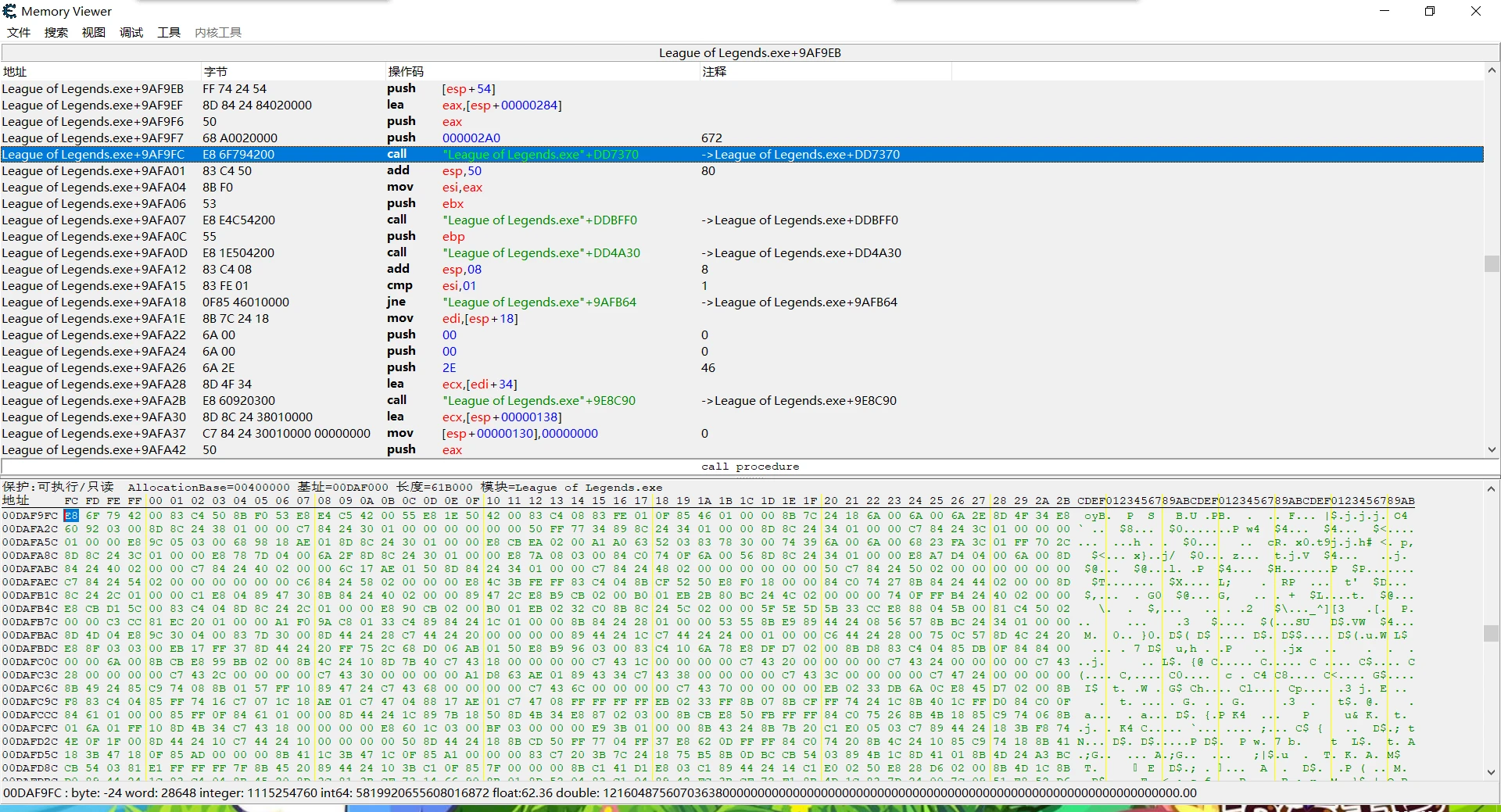
Task: Maximize the Memory Viewer window
Action: pyautogui.click(x=1430, y=11)
